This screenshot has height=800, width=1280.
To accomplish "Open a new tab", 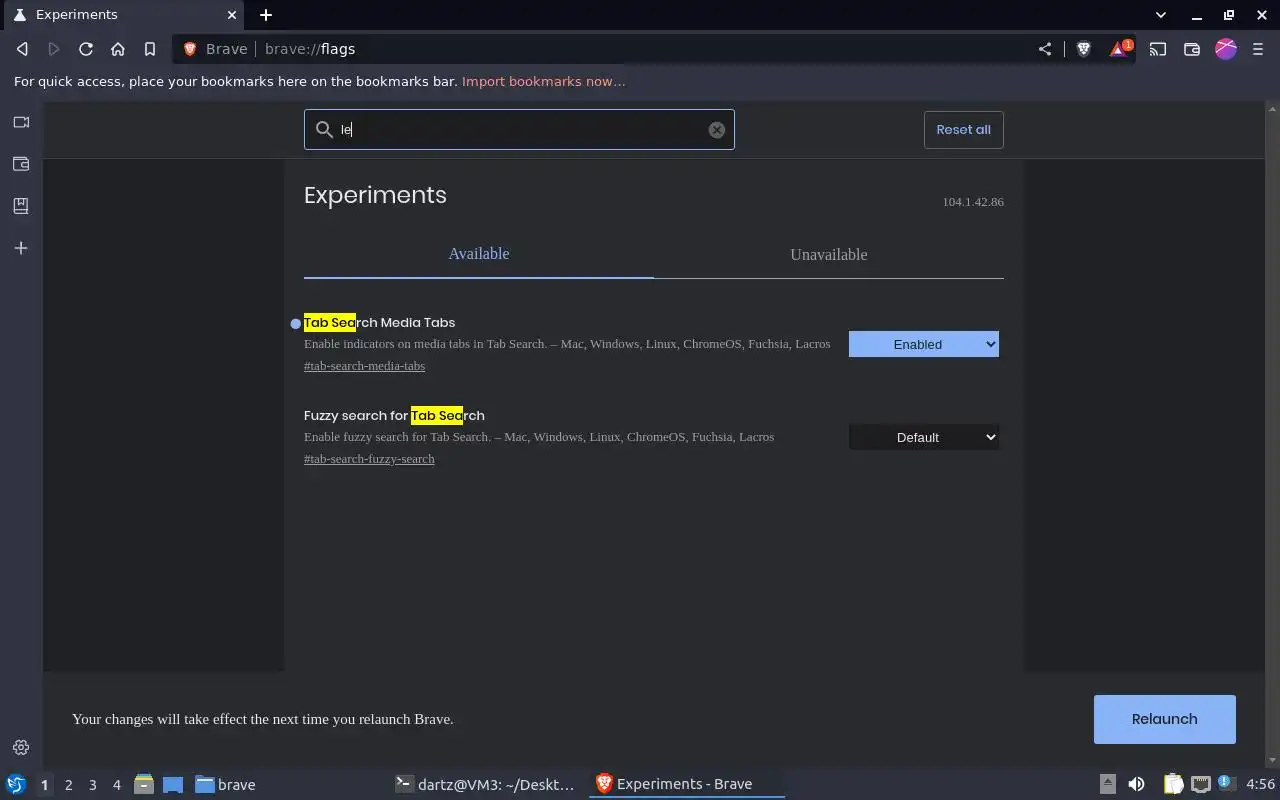I will pyautogui.click(x=266, y=15).
